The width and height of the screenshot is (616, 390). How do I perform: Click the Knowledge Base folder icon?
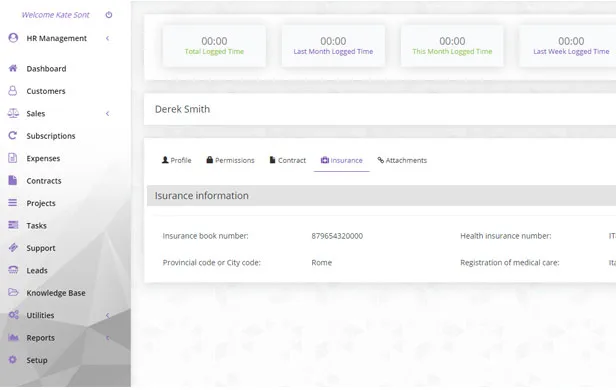click(13, 292)
